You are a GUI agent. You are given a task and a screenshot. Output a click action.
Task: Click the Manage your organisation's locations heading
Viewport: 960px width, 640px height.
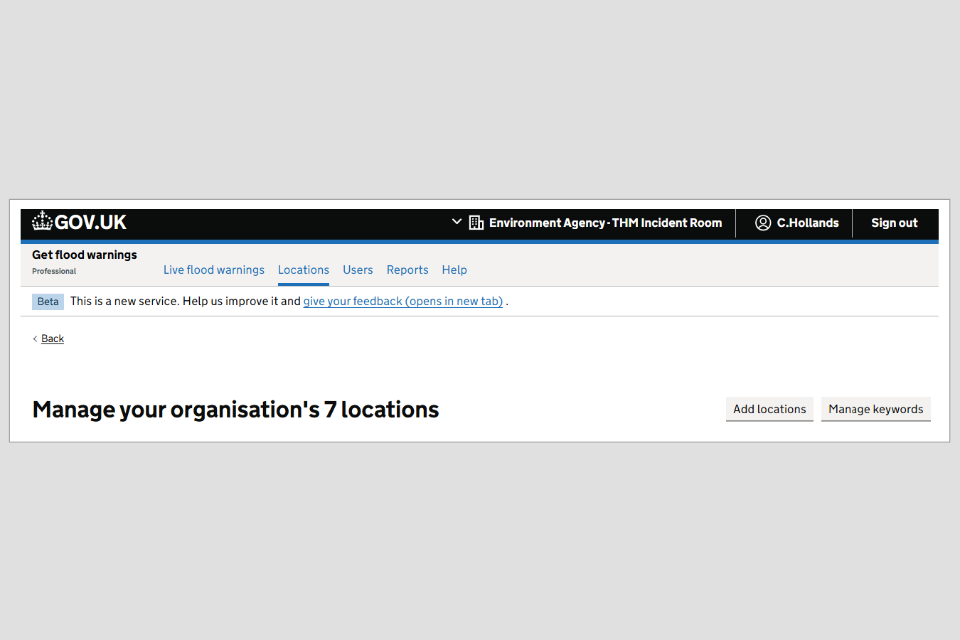point(235,409)
